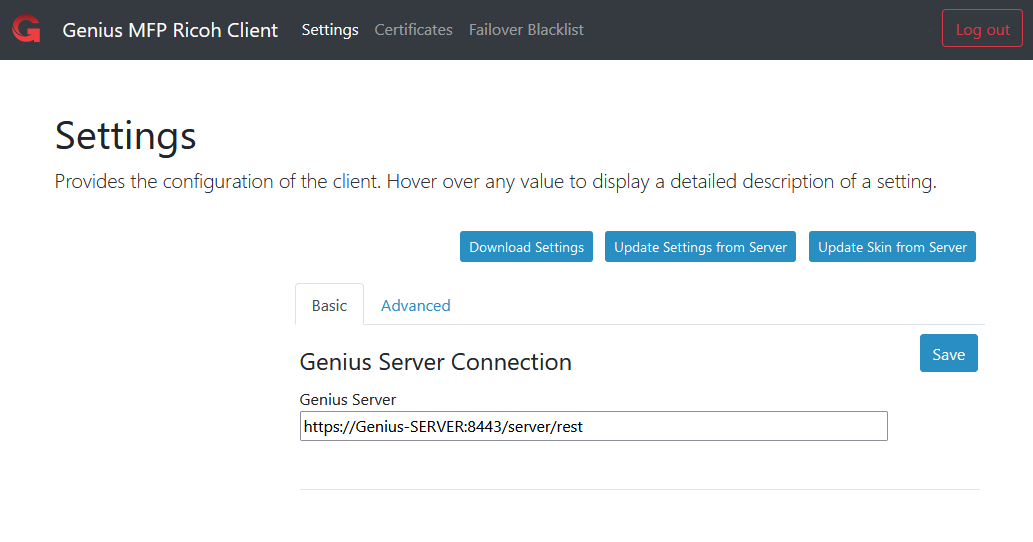This screenshot has height=542, width=1033.
Task: Go to the Certificates page
Action: [413, 30]
